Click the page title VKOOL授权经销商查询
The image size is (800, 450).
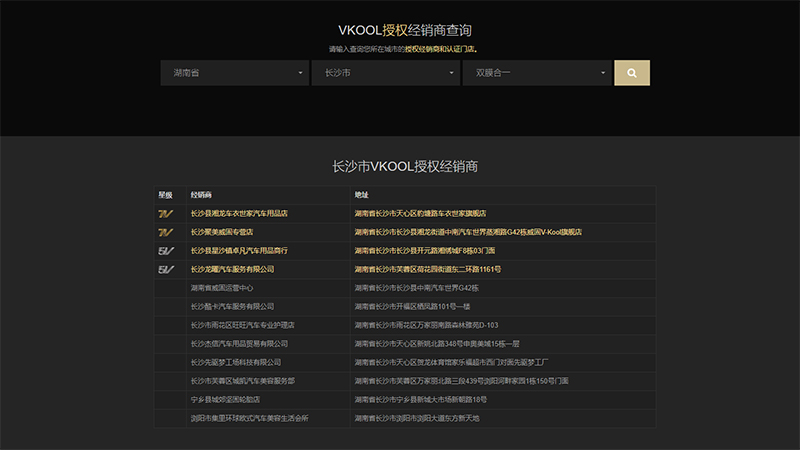405,30
